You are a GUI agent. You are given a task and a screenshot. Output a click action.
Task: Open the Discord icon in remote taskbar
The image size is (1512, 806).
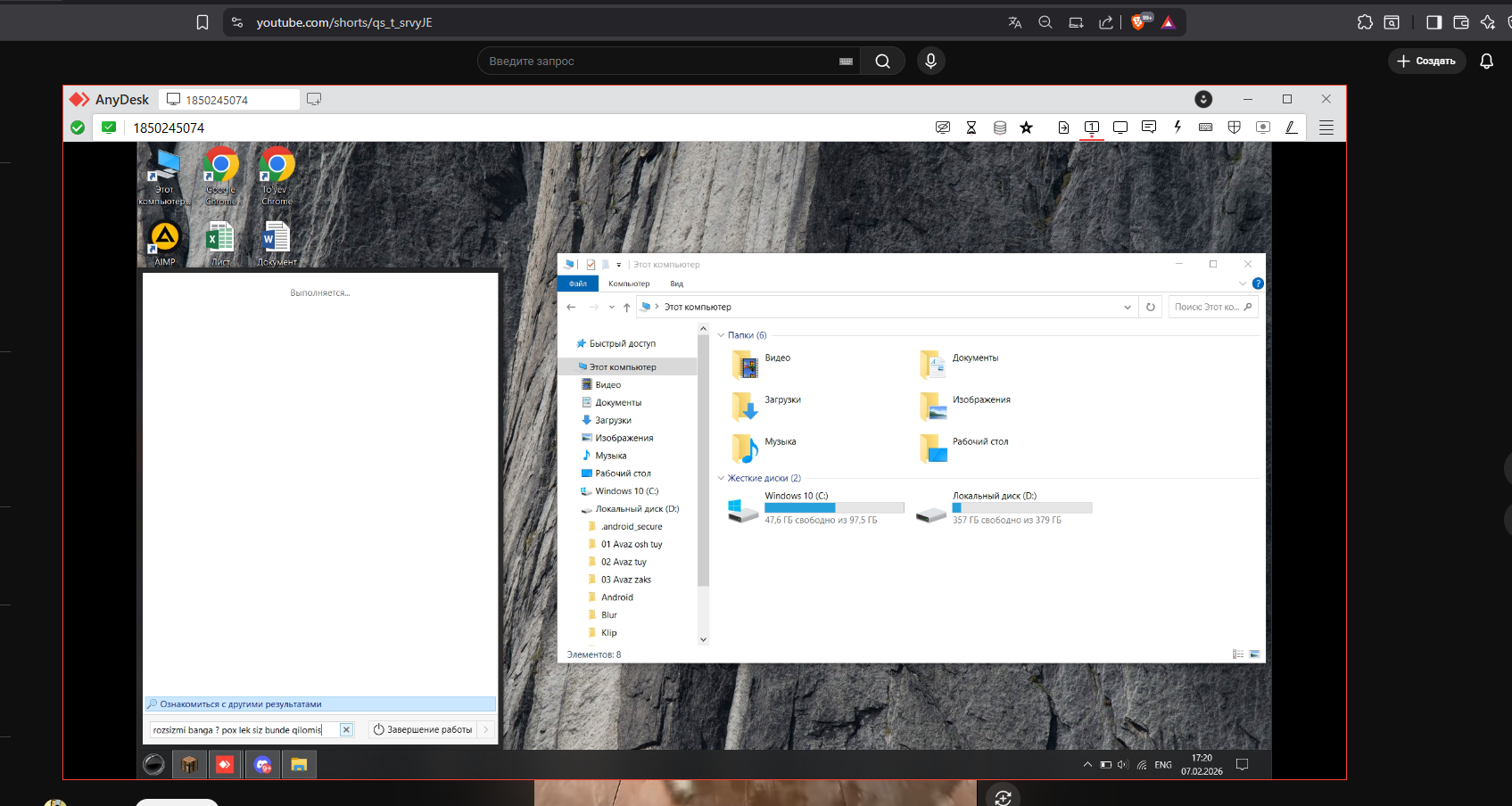point(263,765)
